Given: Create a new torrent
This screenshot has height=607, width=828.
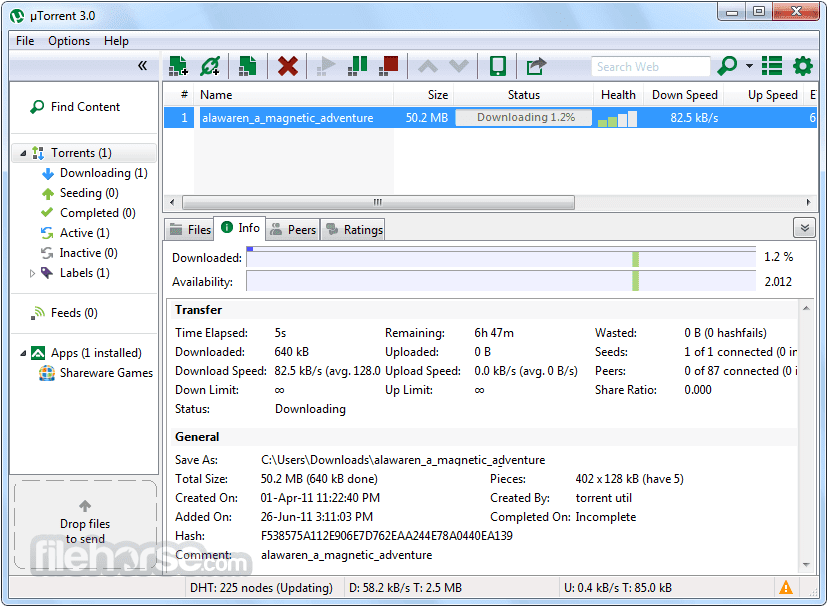Looking at the screenshot, I should click(246, 66).
